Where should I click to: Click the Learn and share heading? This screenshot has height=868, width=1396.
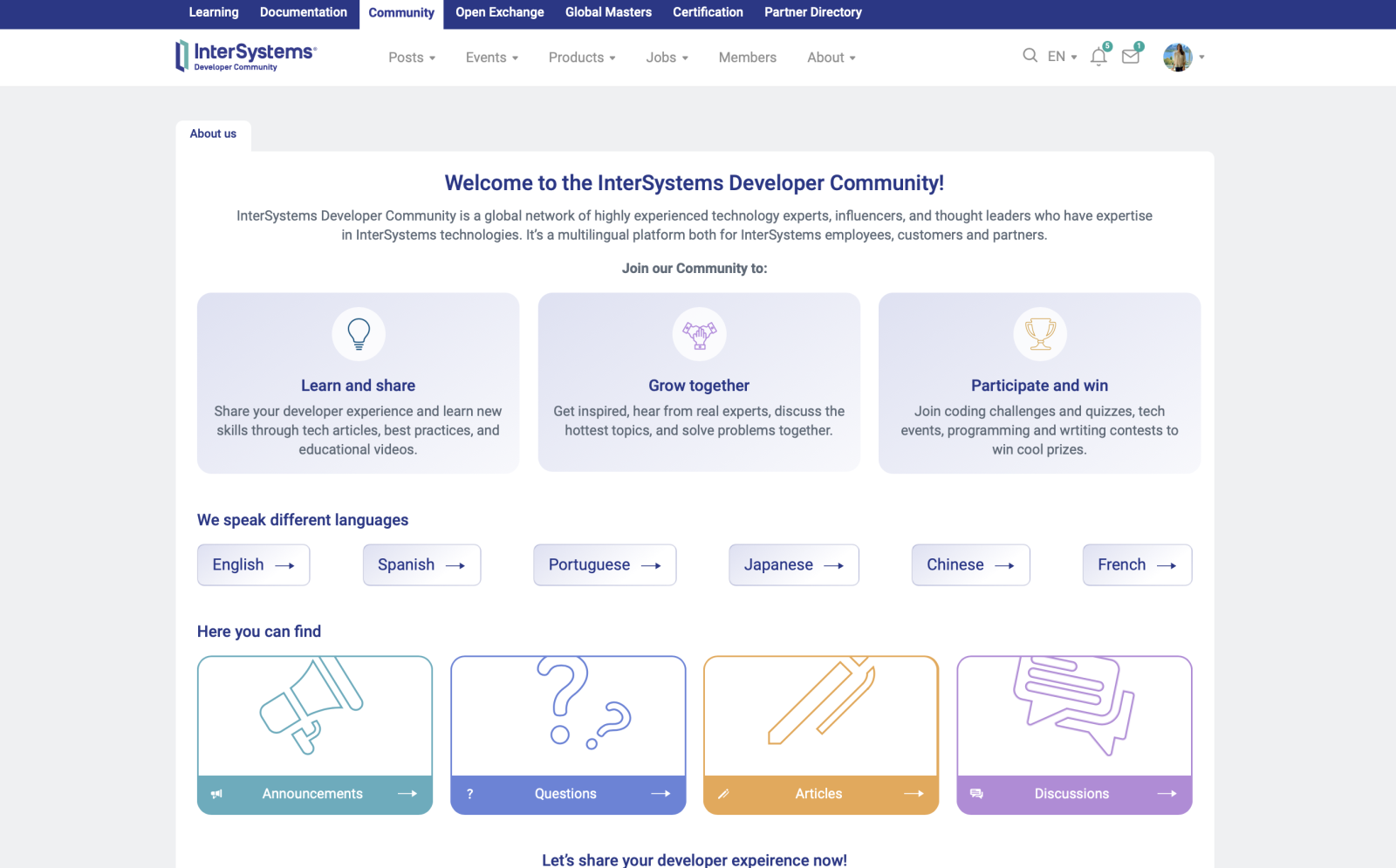(x=358, y=386)
